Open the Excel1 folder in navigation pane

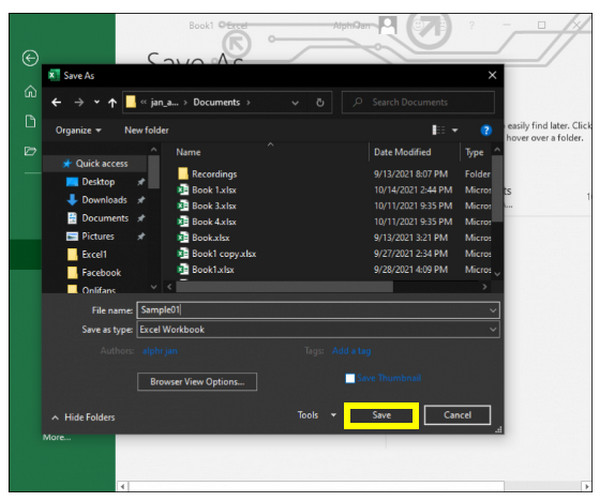click(x=87, y=254)
